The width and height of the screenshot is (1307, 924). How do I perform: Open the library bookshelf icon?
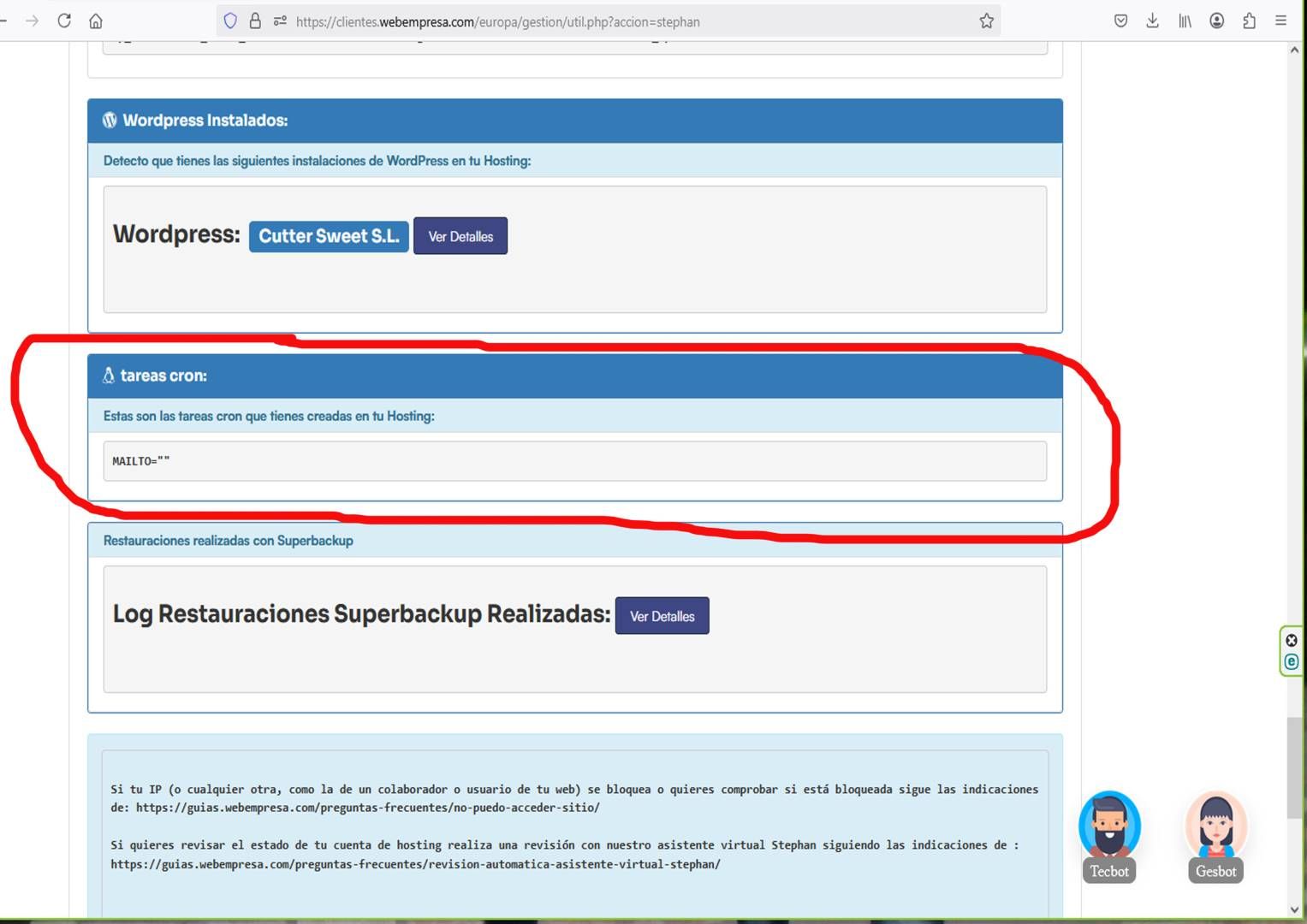coord(1185,21)
